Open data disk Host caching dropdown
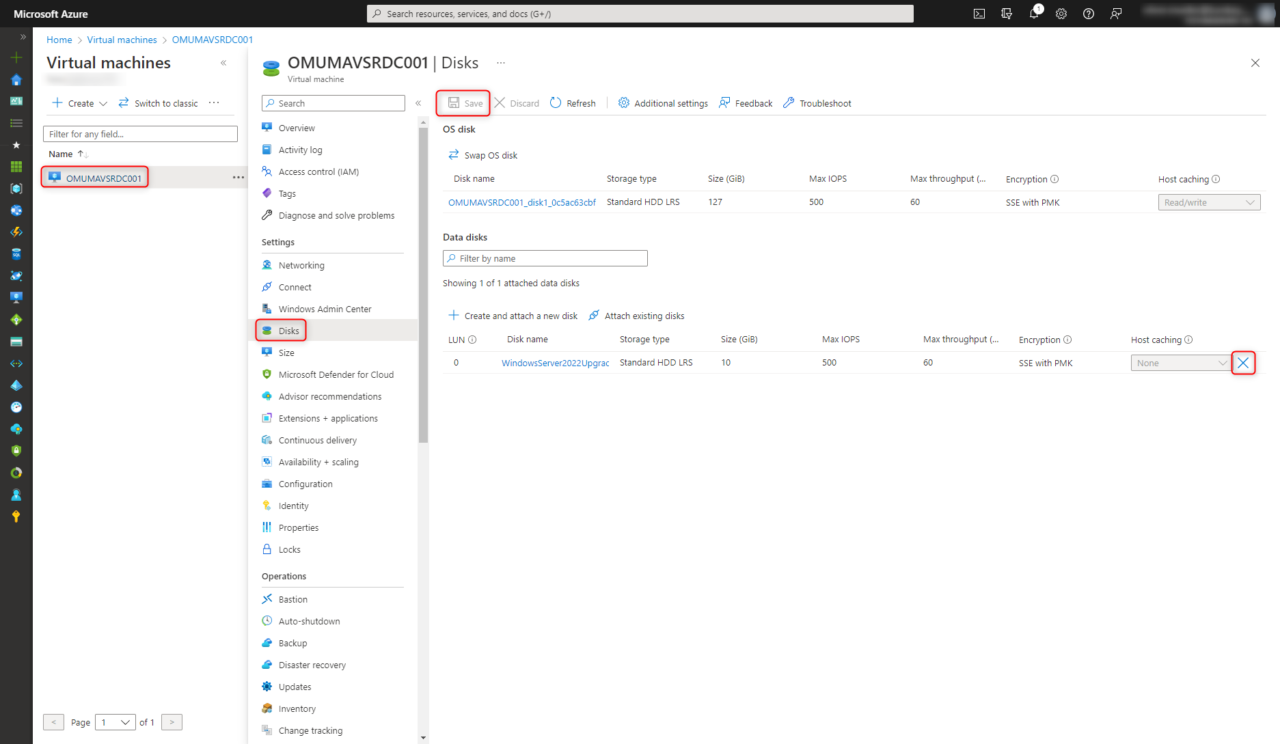This screenshot has height=744, width=1280. pyautogui.click(x=1181, y=363)
